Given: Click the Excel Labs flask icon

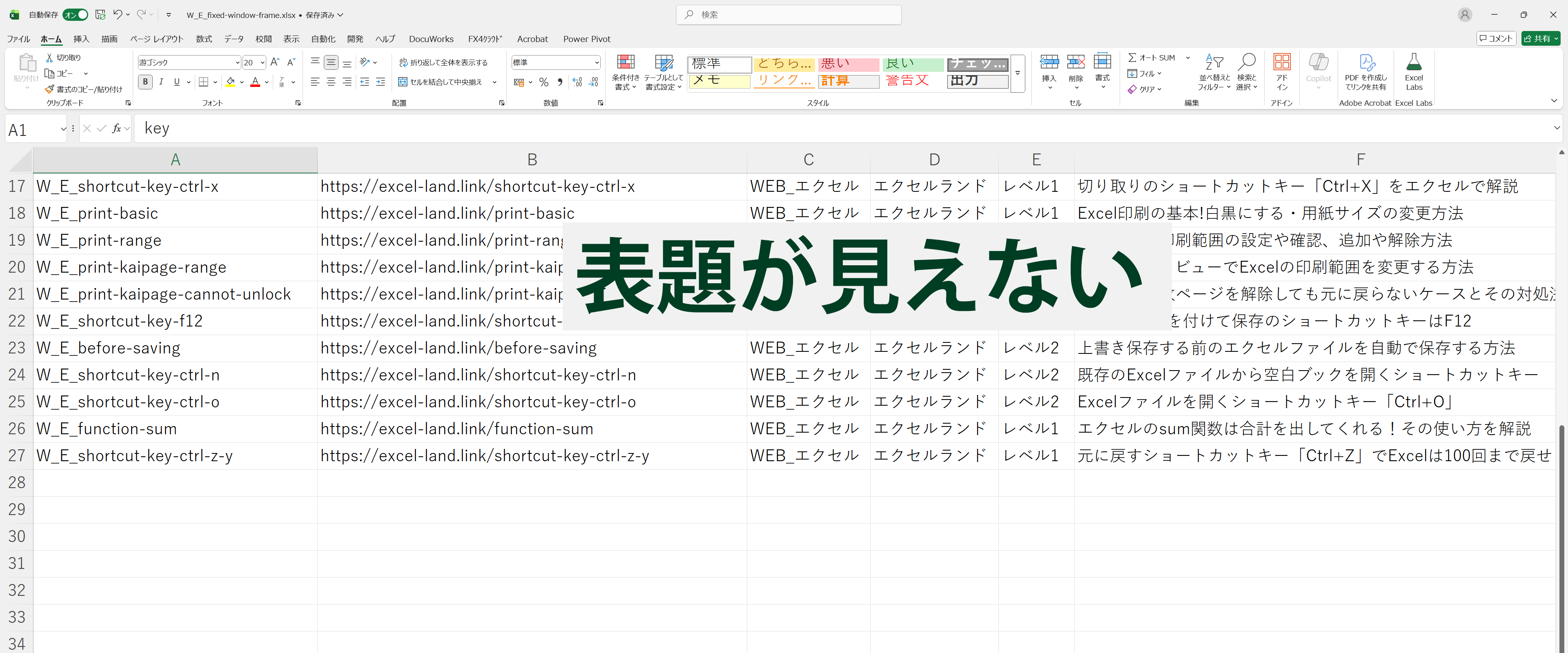Looking at the screenshot, I should click(1413, 63).
